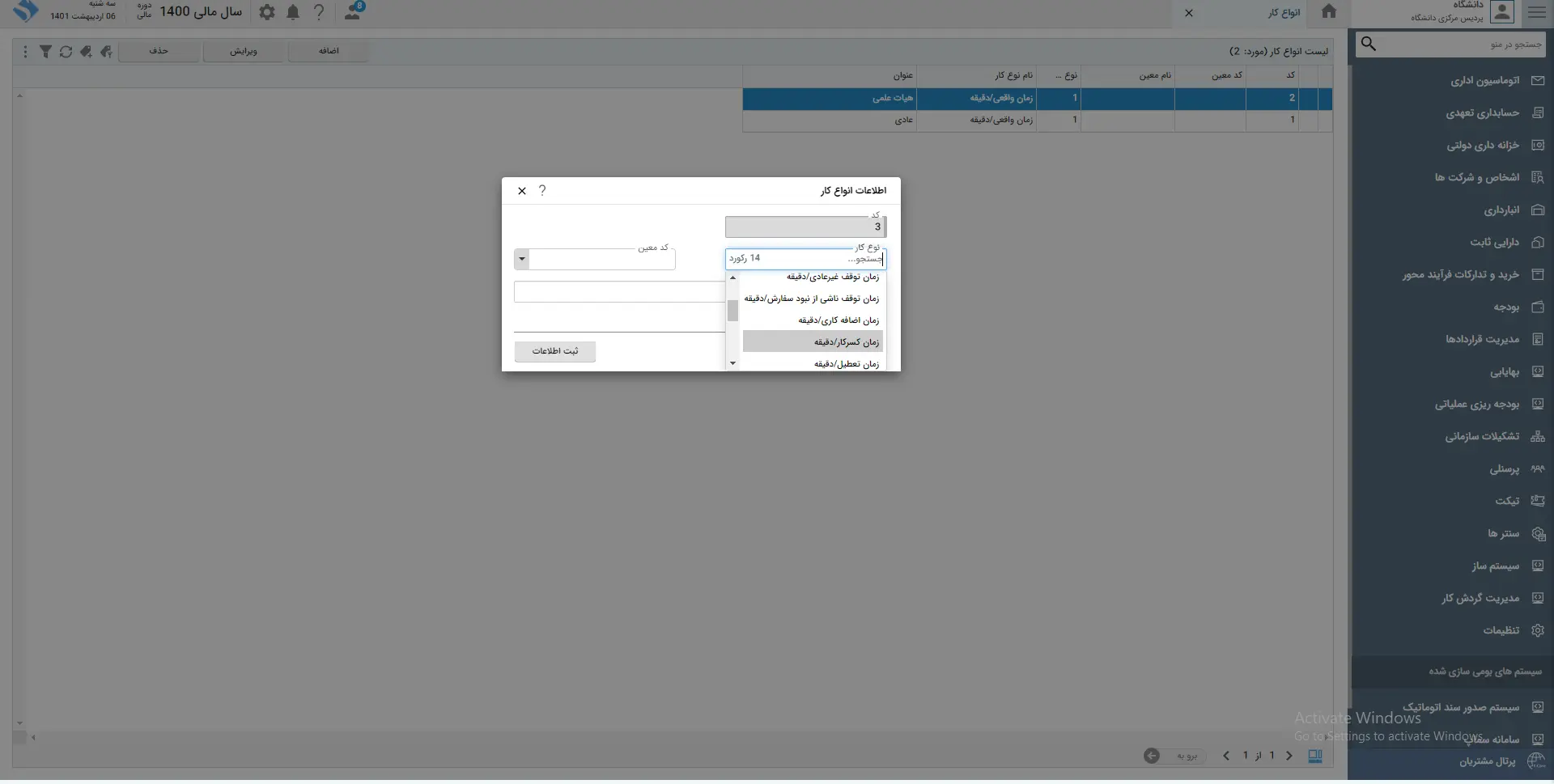Select زمان توقف غیرعادی/دقیقه option
This screenshot has width=1554, height=784.
pos(813,277)
